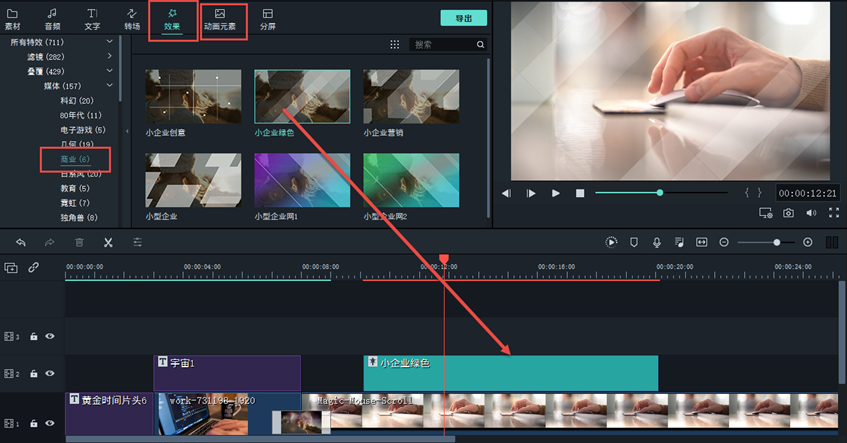Click the timeline zoom out minus icon
Viewport: 847px width, 443px height.
[x=724, y=243]
